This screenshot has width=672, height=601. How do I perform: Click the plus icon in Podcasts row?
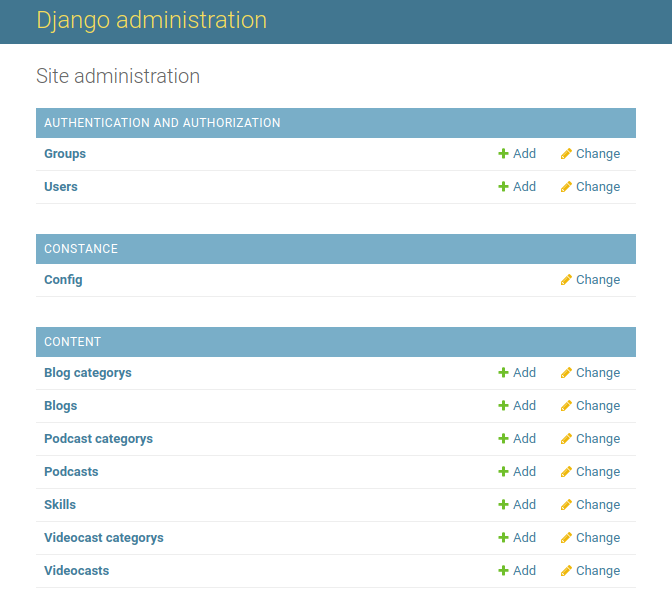pos(503,472)
